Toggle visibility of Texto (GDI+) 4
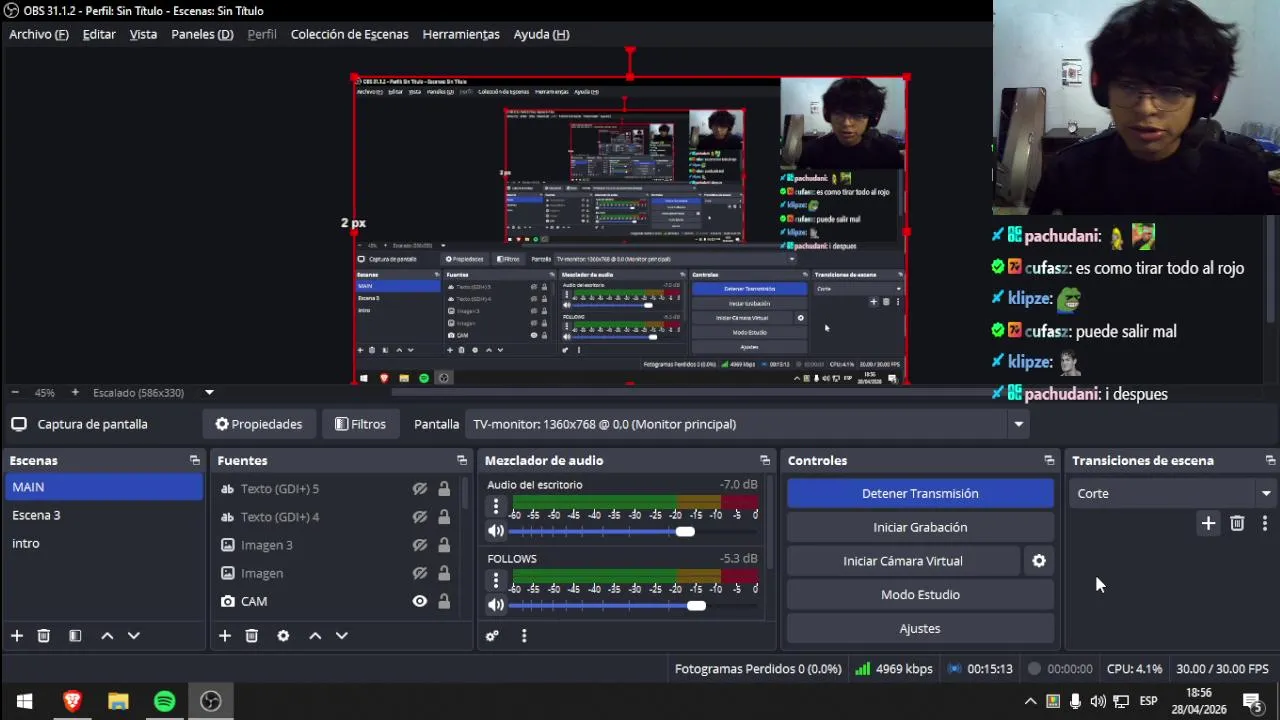1280x720 pixels. pyautogui.click(x=420, y=517)
